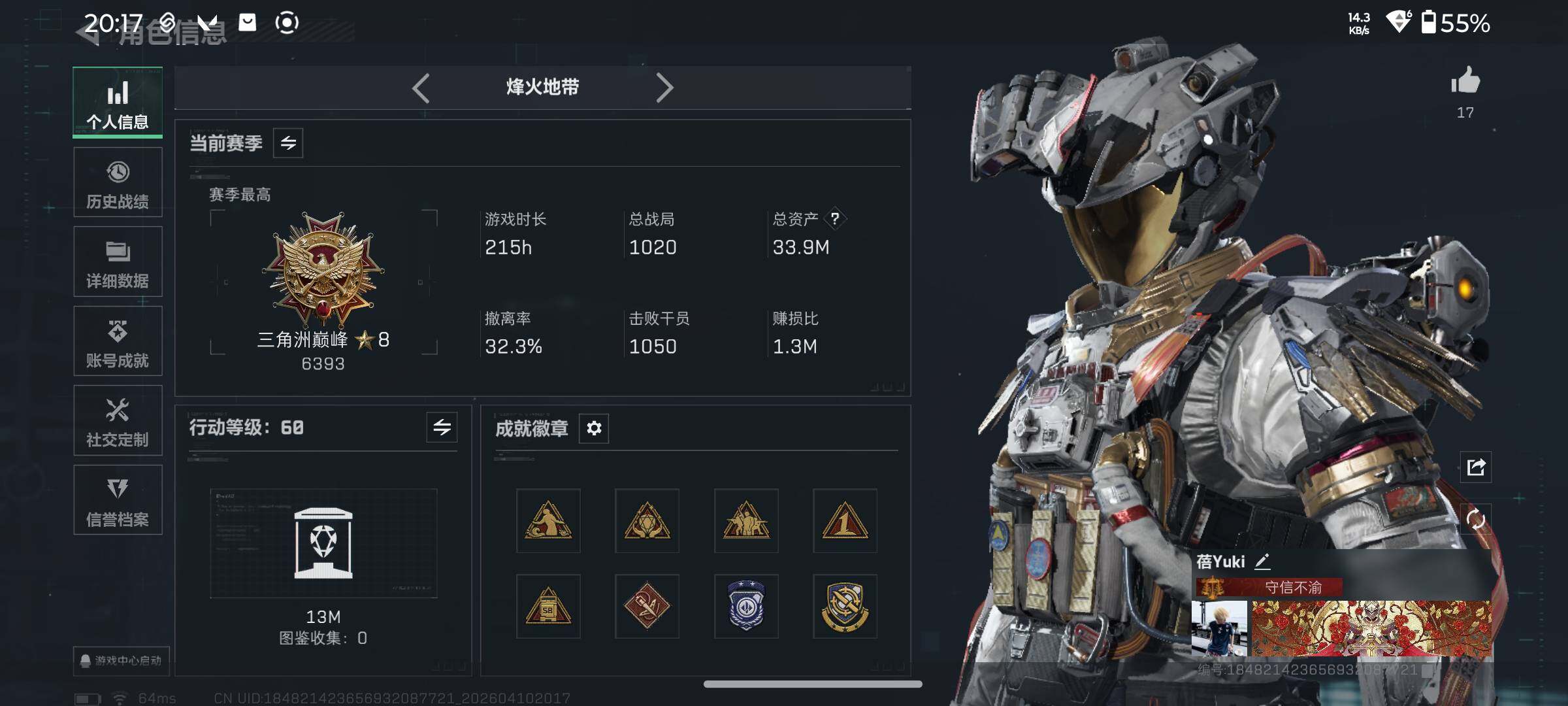
Task: Switch to next game mode arrow
Action: point(664,88)
